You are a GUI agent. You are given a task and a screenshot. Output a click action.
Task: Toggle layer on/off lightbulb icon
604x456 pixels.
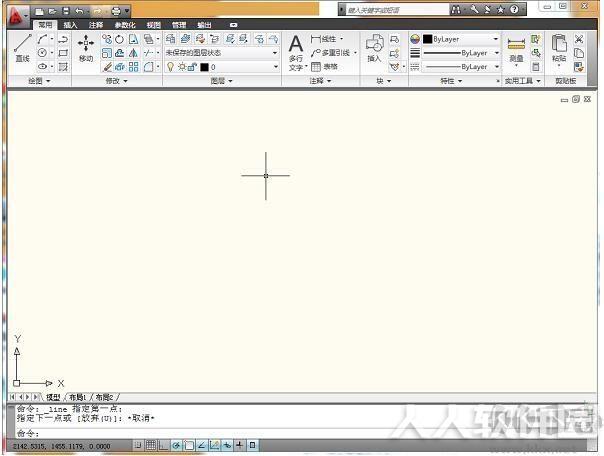(170, 67)
